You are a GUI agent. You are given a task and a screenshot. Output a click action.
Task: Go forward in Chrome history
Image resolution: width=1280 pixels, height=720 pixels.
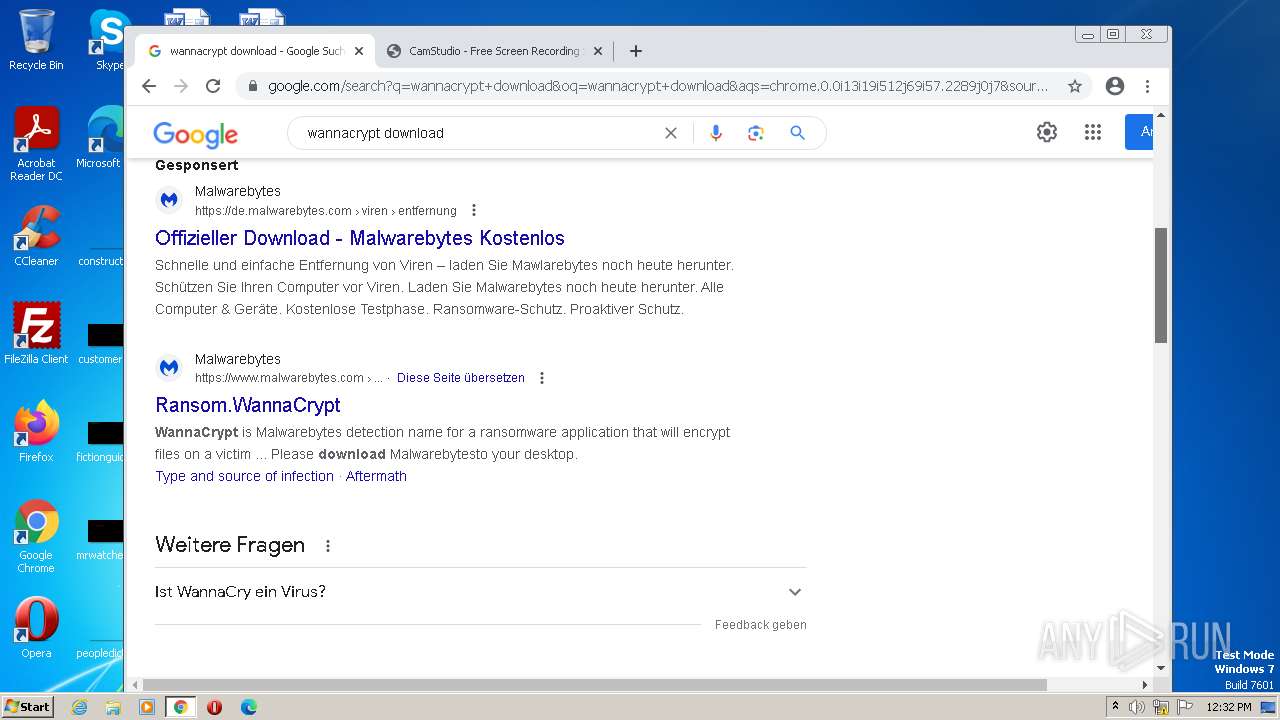(181, 86)
